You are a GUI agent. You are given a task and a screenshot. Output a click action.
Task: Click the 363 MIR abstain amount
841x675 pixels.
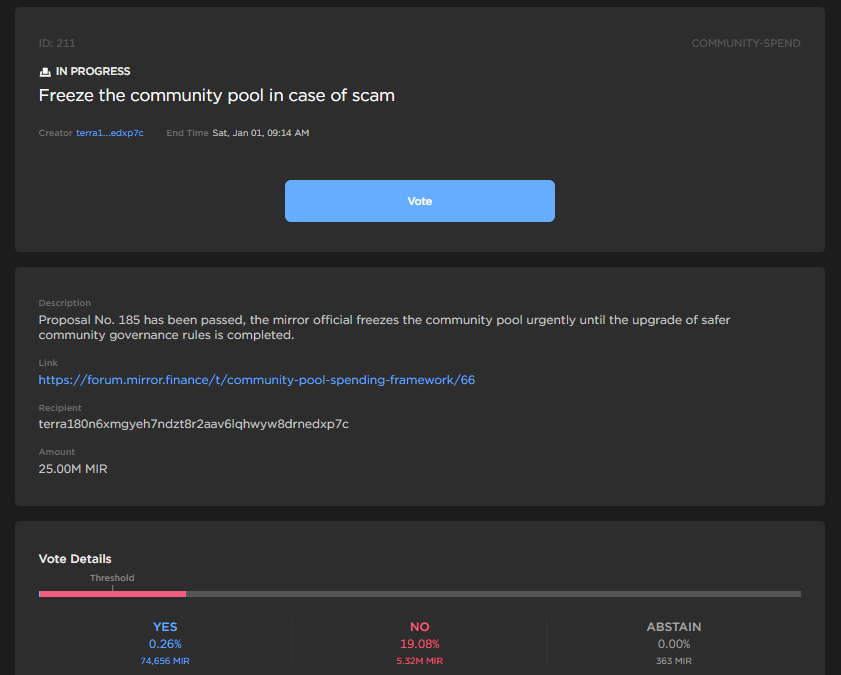point(674,661)
